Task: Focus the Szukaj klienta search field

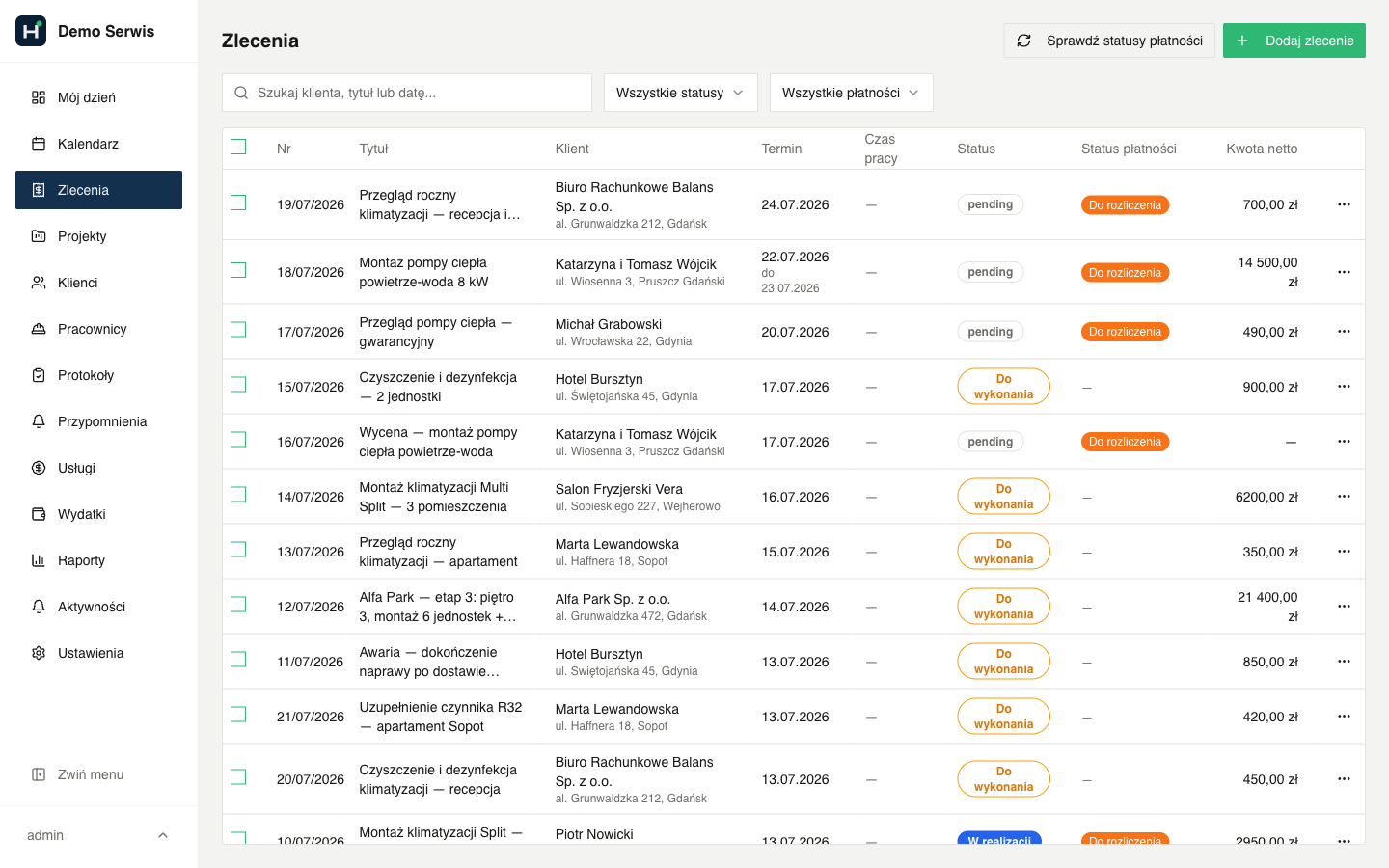Action: point(407,93)
